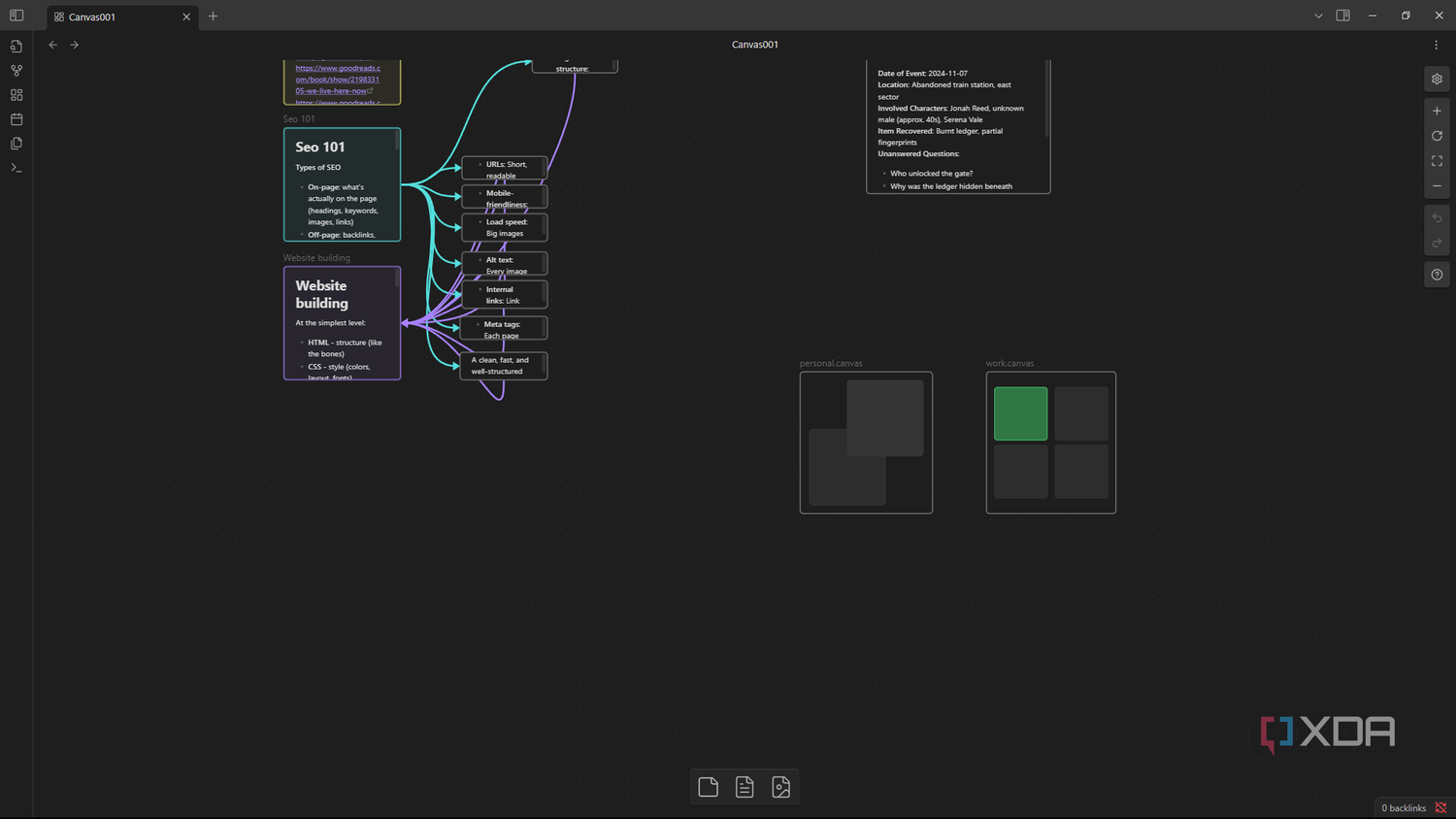The width and height of the screenshot is (1456, 819).
Task: Toggle the right sidebar panel
Action: tap(1343, 16)
